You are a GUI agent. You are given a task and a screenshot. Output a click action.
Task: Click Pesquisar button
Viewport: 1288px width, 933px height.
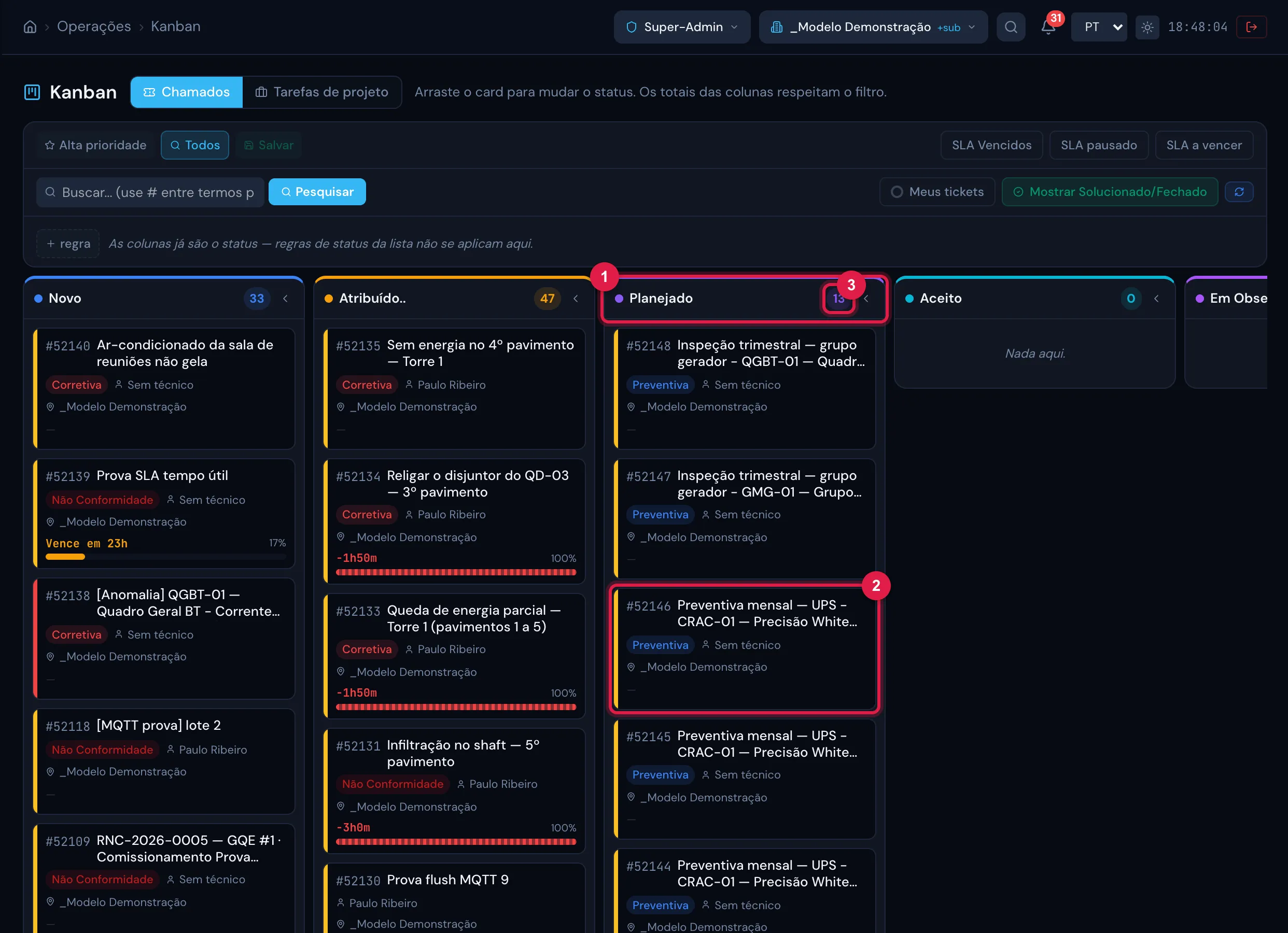pyautogui.click(x=317, y=192)
